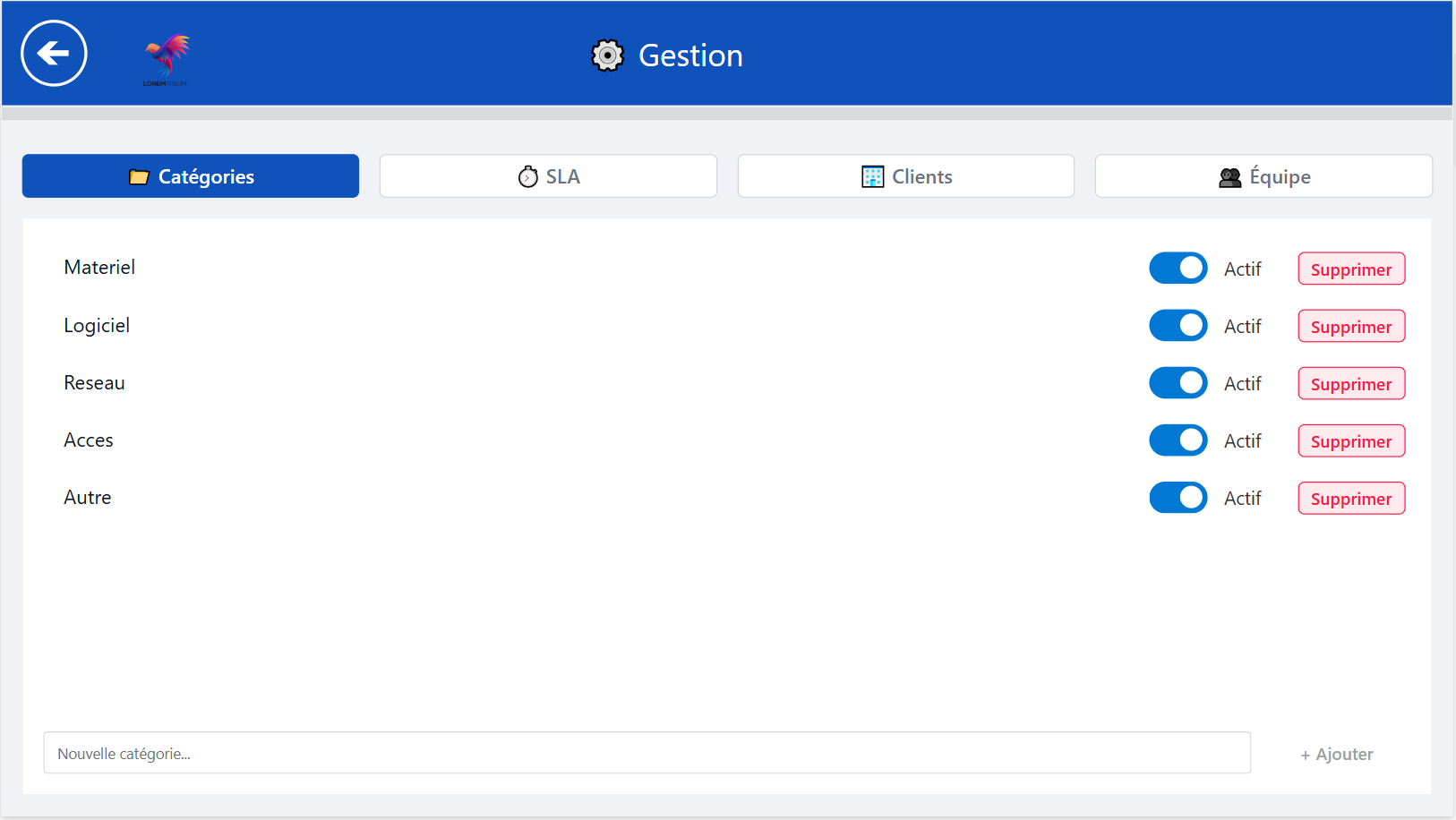Turn off the Acces category toggle
Viewport: 1456px width, 820px height.
click(1178, 440)
